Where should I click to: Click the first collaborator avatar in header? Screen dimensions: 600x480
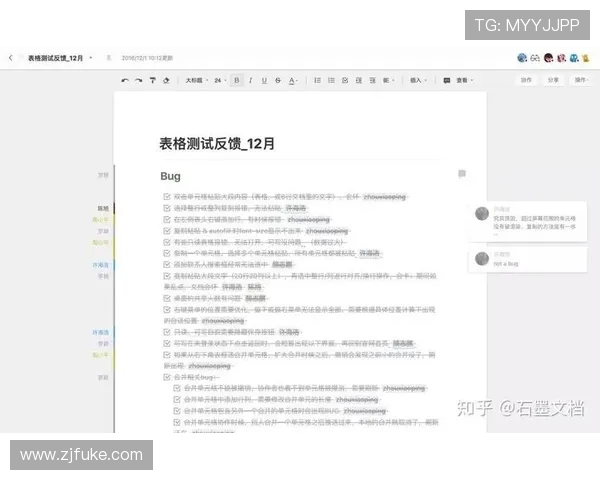522,58
